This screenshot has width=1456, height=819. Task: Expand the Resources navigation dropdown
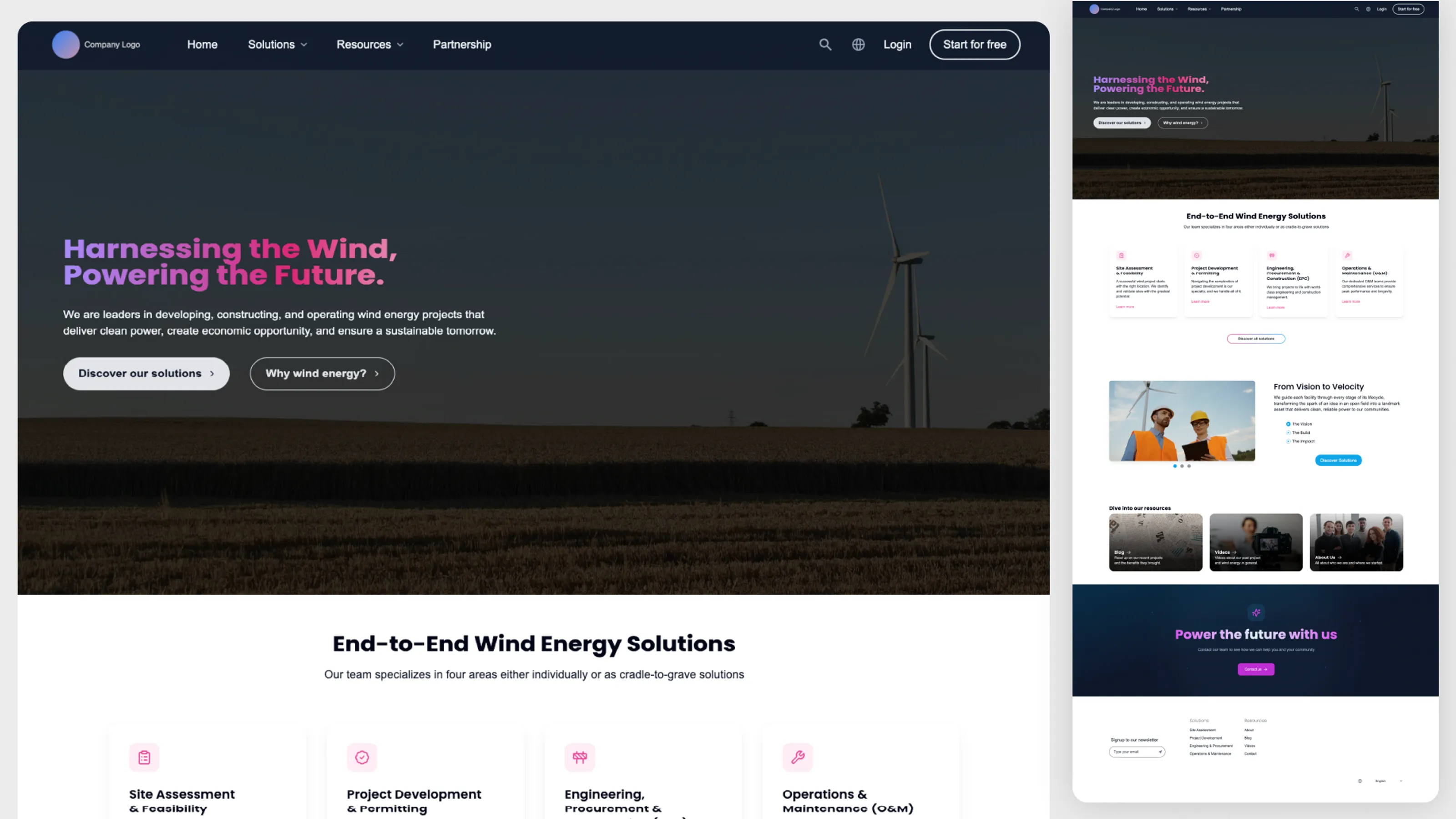(x=369, y=44)
